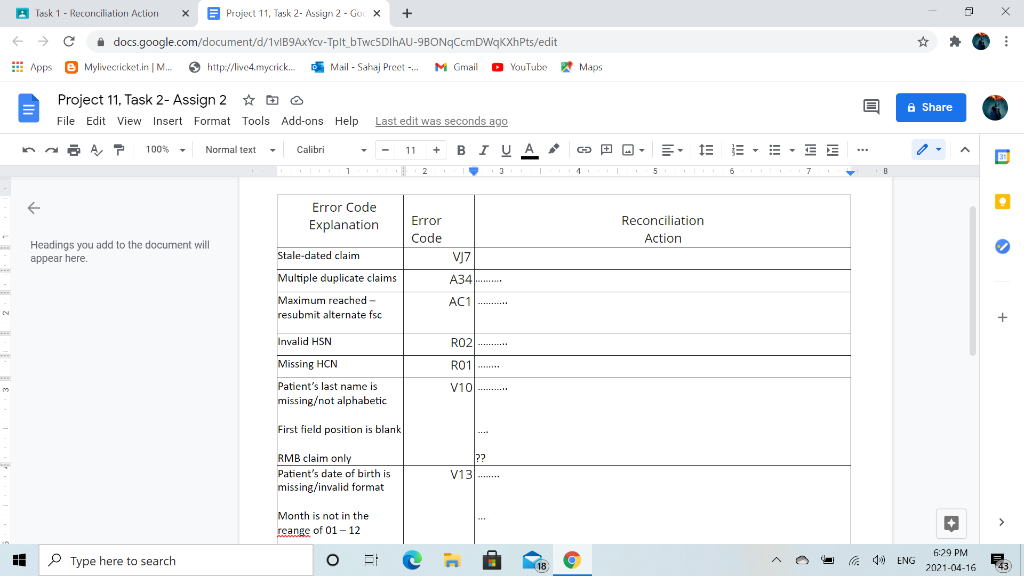Click the Spelling and grammar check icon

97,150
